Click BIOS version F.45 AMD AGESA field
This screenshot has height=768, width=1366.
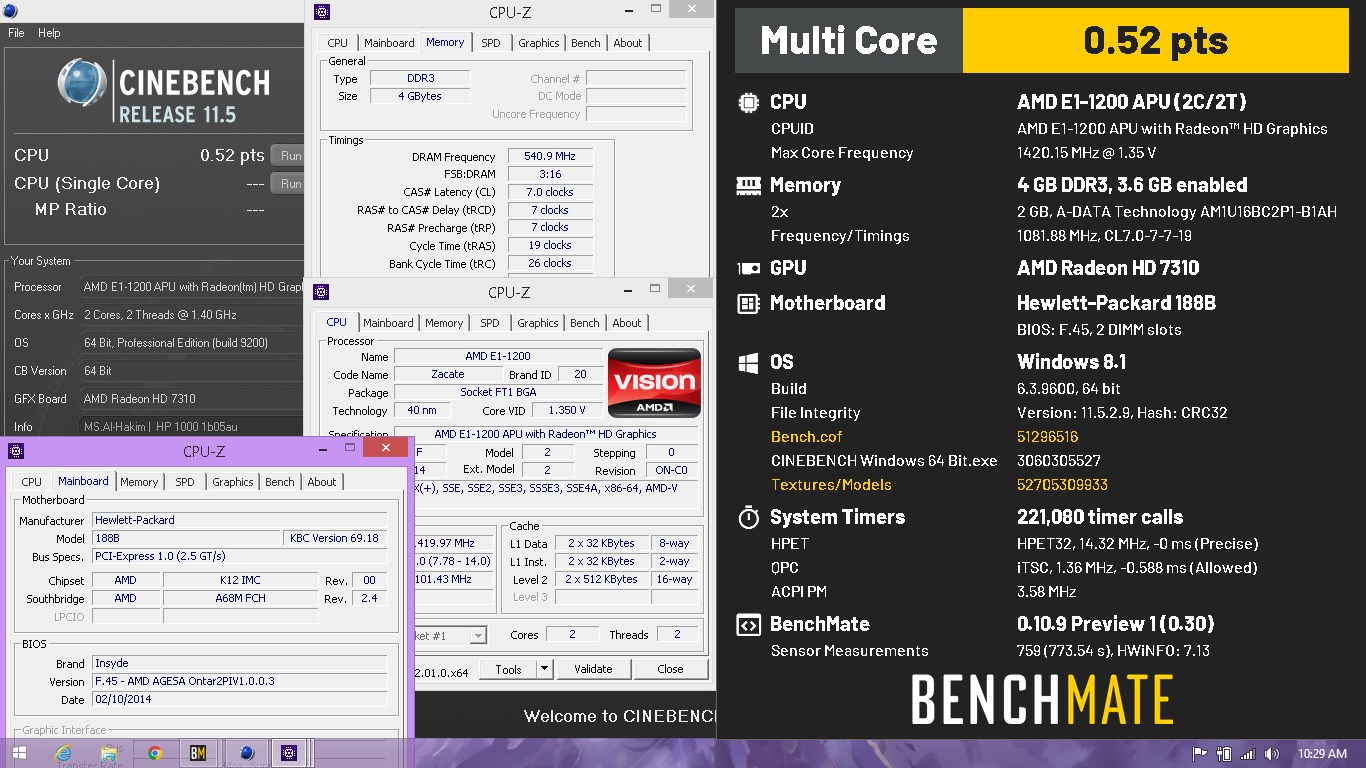240,682
